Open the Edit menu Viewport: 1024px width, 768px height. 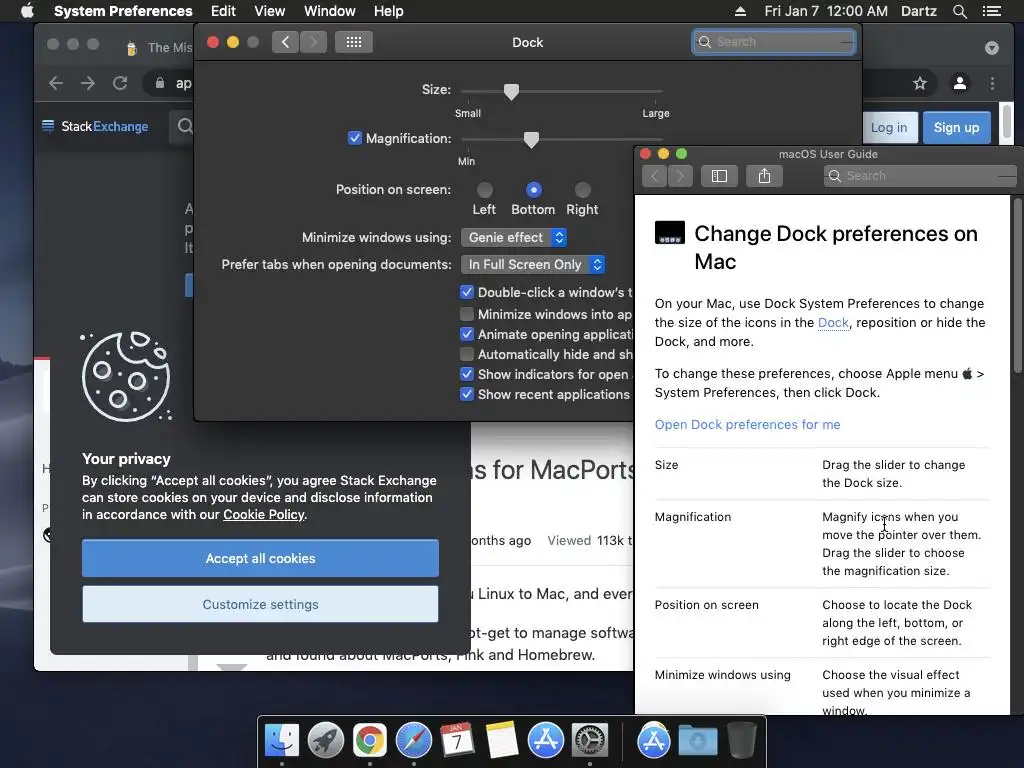pyautogui.click(x=223, y=11)
